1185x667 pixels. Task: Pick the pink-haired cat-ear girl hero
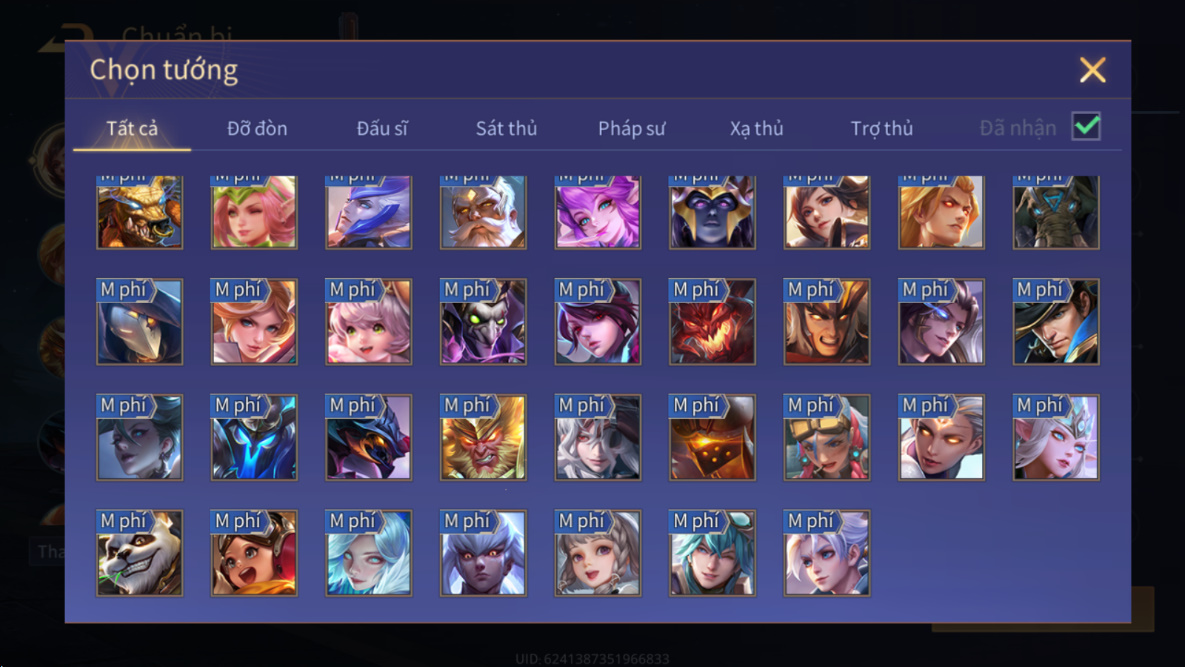[369, 322]
